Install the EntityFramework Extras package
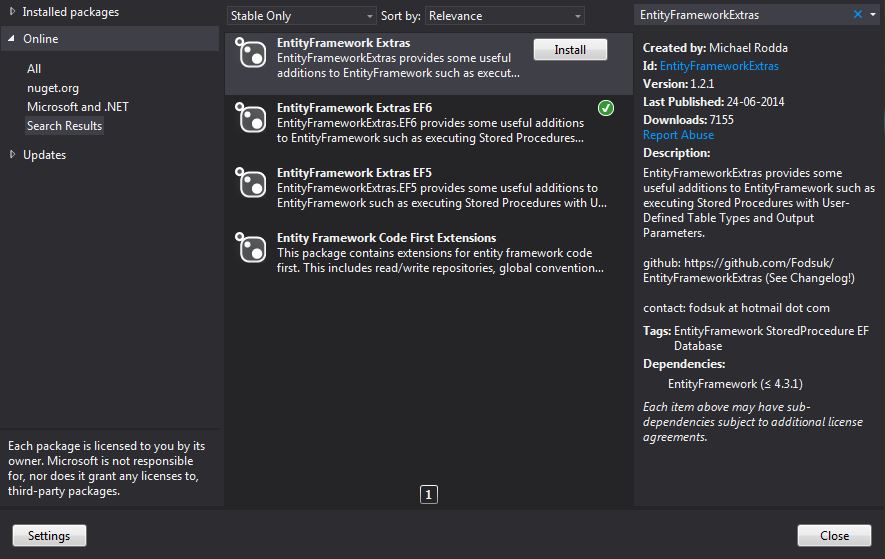 (x=570, y=50)
